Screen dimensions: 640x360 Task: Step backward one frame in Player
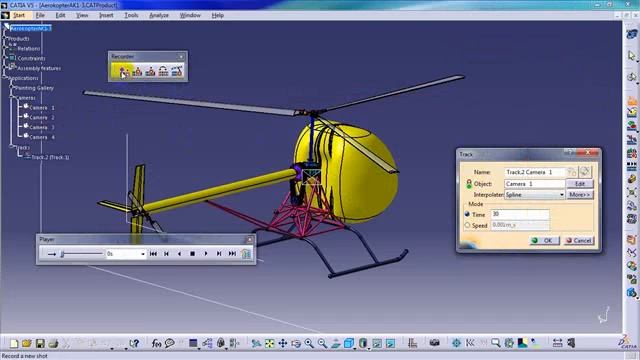click(166, 254)
